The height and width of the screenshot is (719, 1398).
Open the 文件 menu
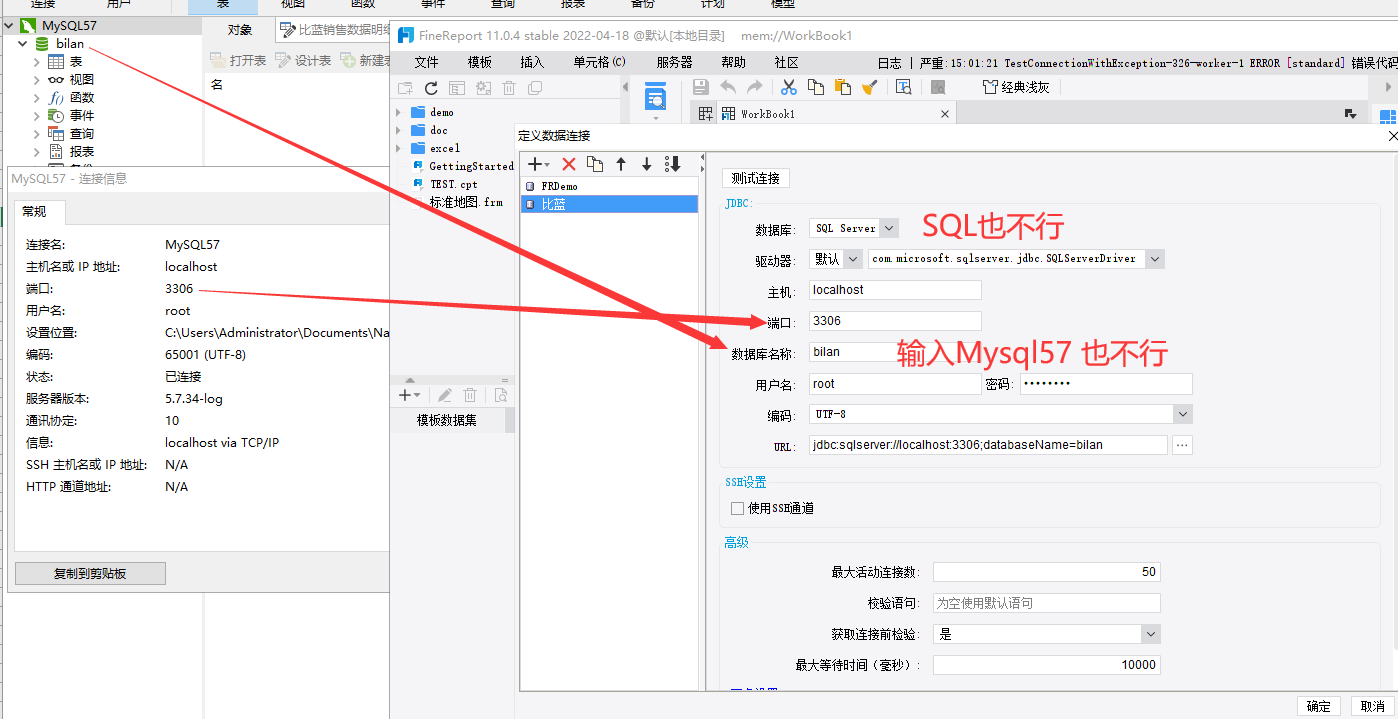point(427,62)
